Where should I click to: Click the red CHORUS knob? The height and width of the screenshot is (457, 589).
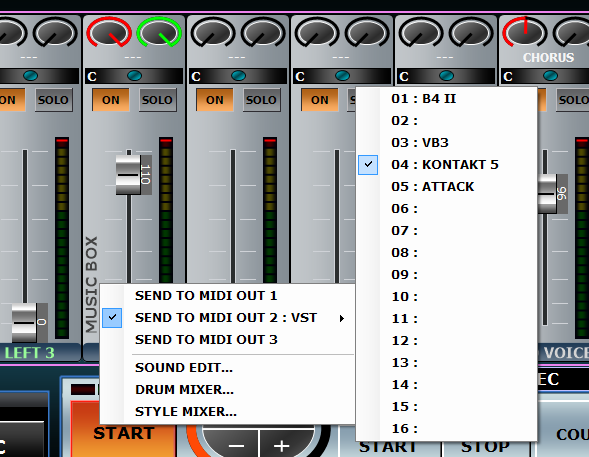click(x=525, y=32)
